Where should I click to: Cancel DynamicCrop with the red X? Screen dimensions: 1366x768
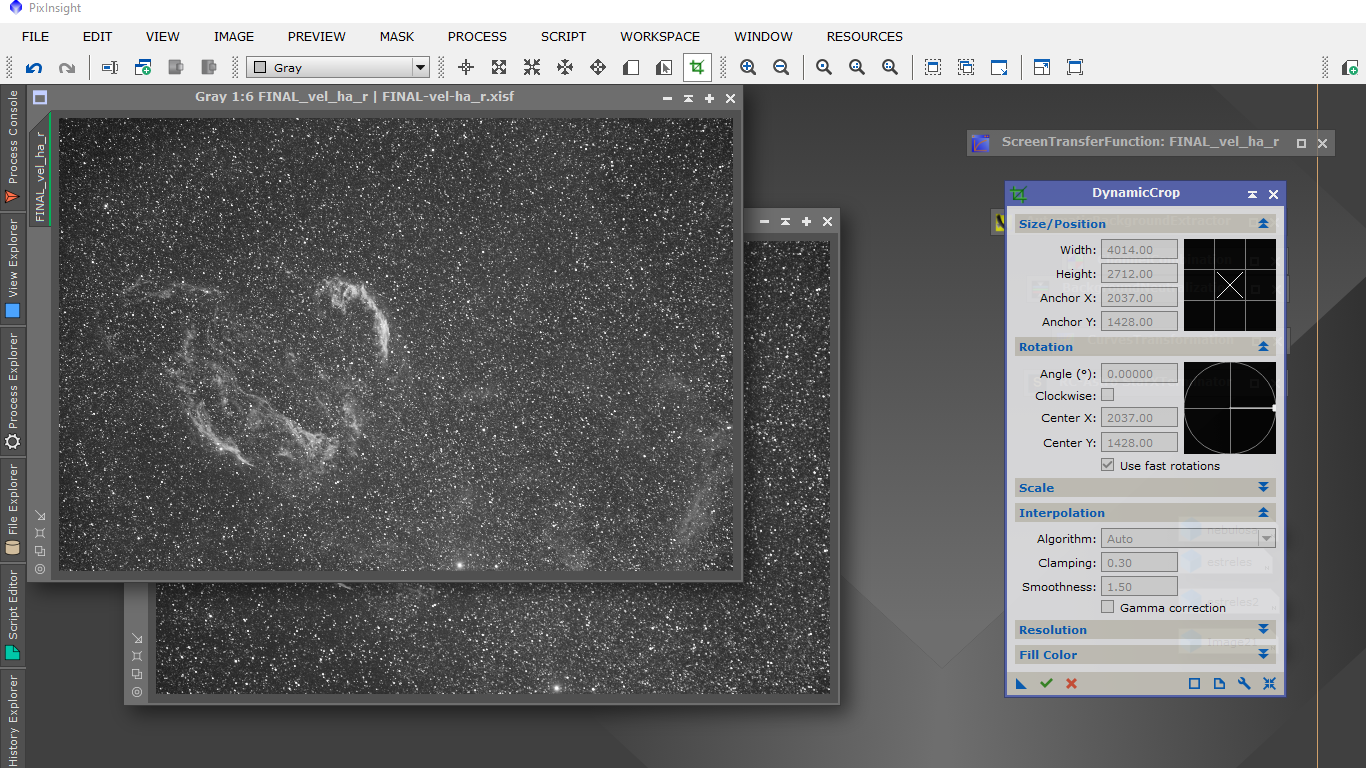point(1071,683)
